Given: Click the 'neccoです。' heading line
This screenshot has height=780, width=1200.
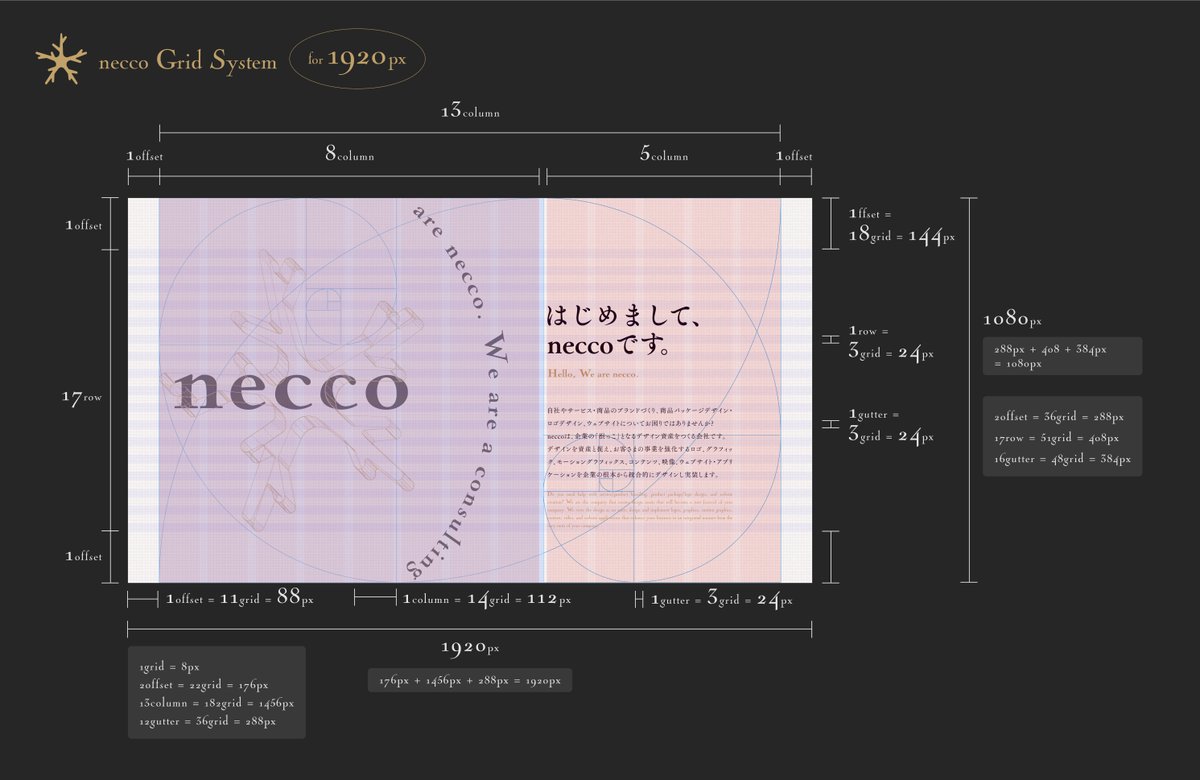Looking at the screenshot, I should point(608,347).
